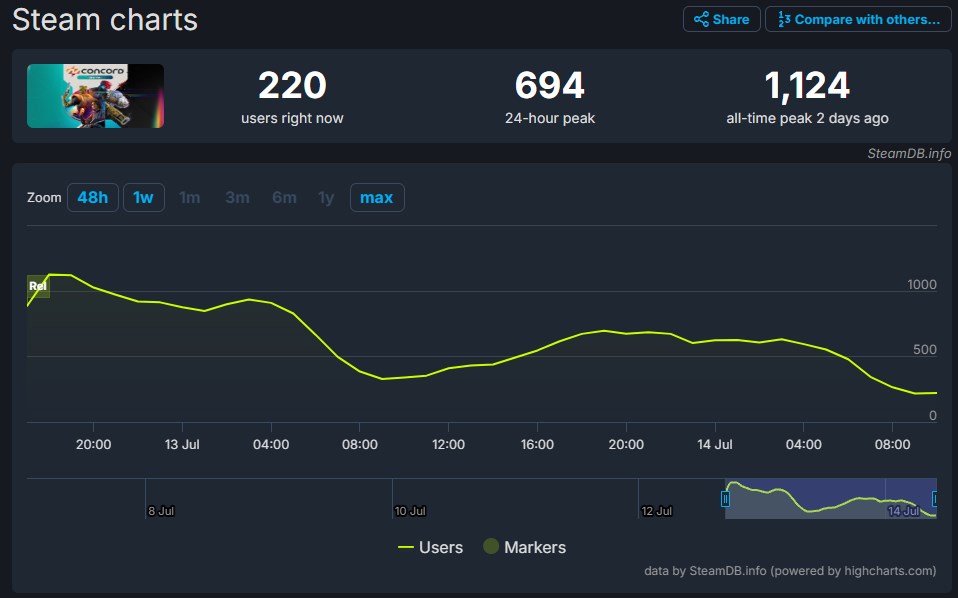Set chart zoom to 1w
The width and height of the screenshot is (958, 598).
point(143,197)
